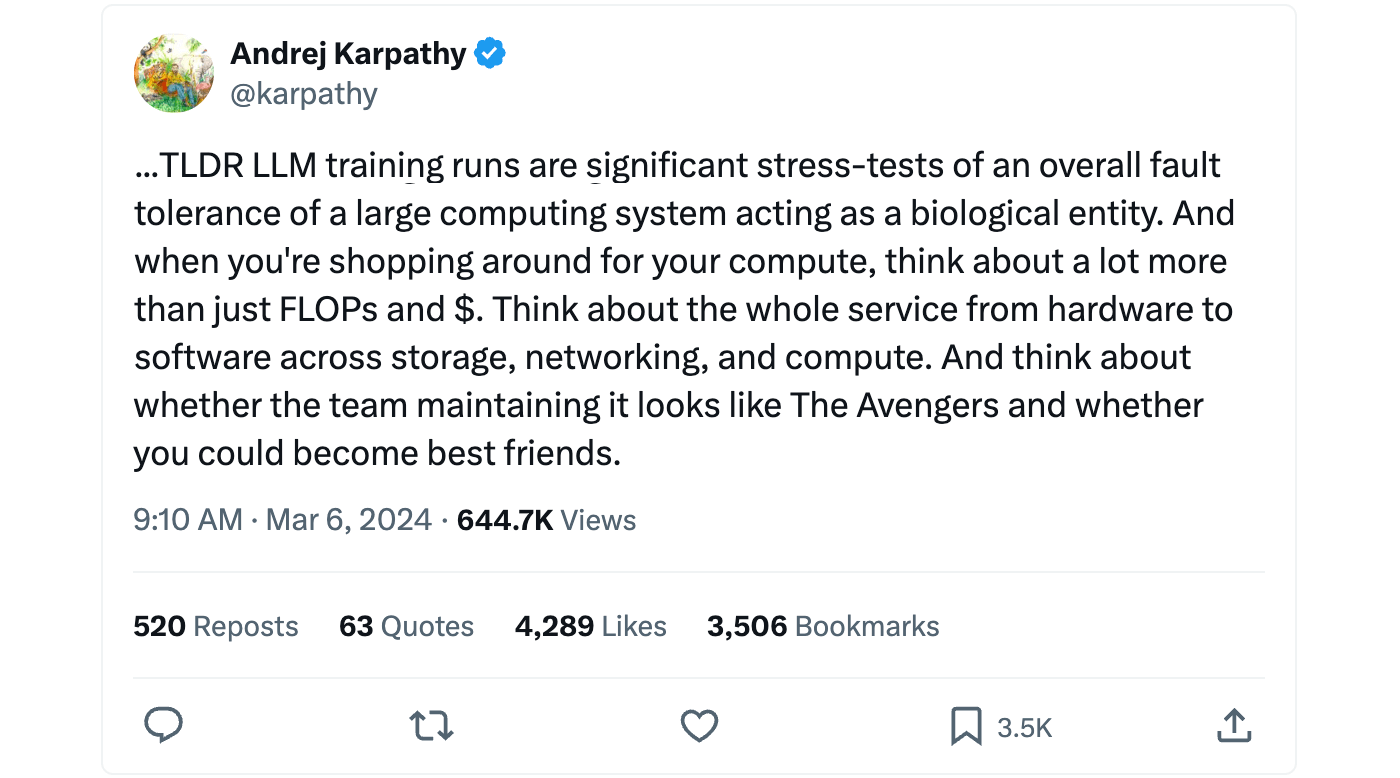
Task: Show the 520 Reposts list
Action: click(x=216, y=626)
